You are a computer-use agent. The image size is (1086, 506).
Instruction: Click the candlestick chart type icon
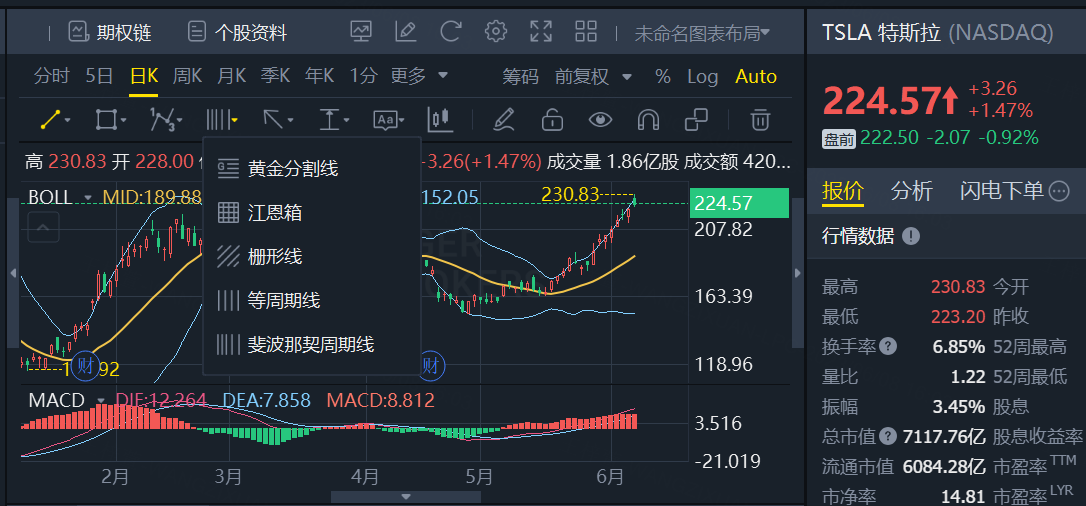(x=440, y=120)
